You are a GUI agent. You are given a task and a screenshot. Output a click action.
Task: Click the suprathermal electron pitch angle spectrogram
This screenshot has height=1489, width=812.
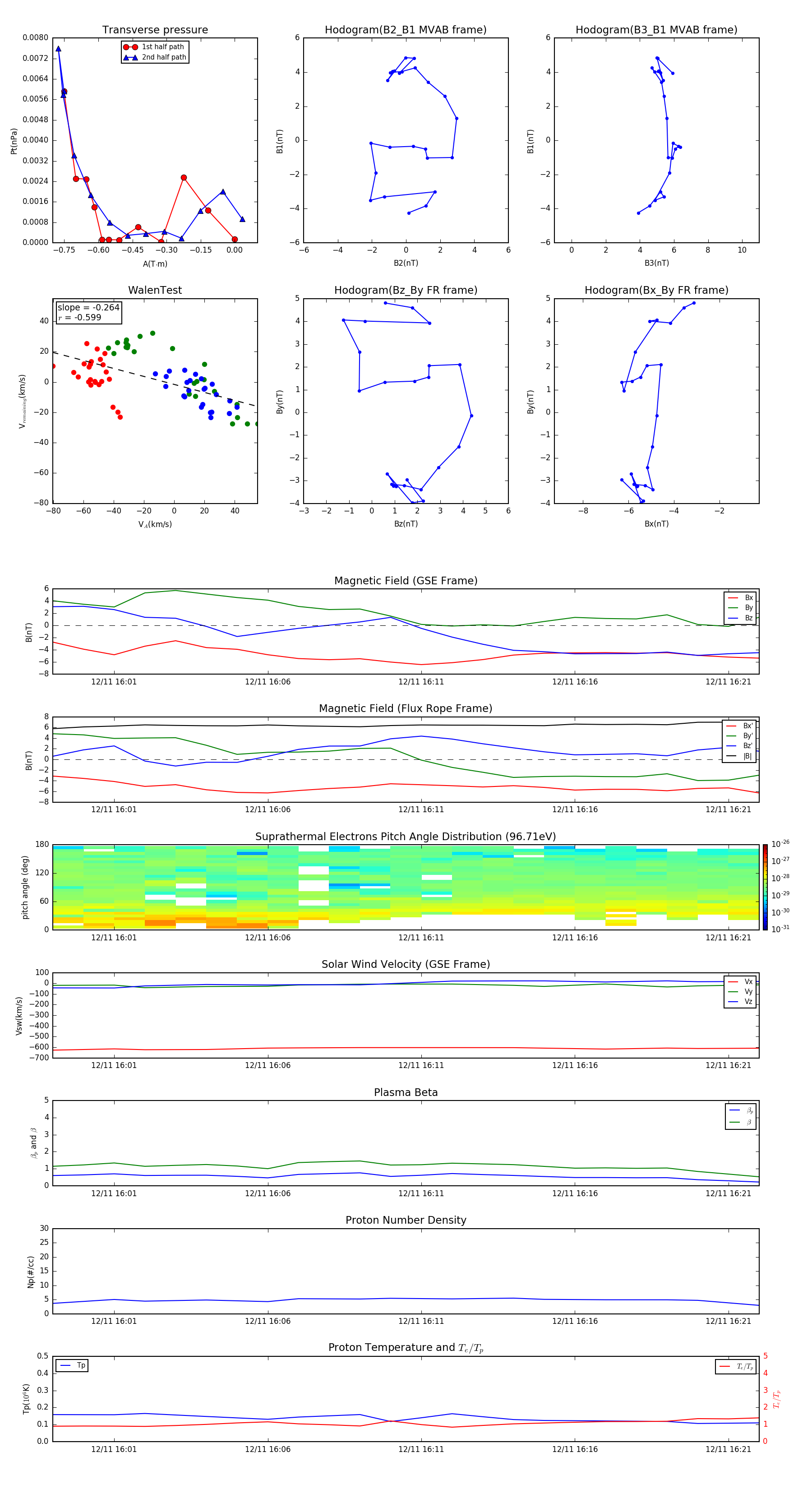406,887
